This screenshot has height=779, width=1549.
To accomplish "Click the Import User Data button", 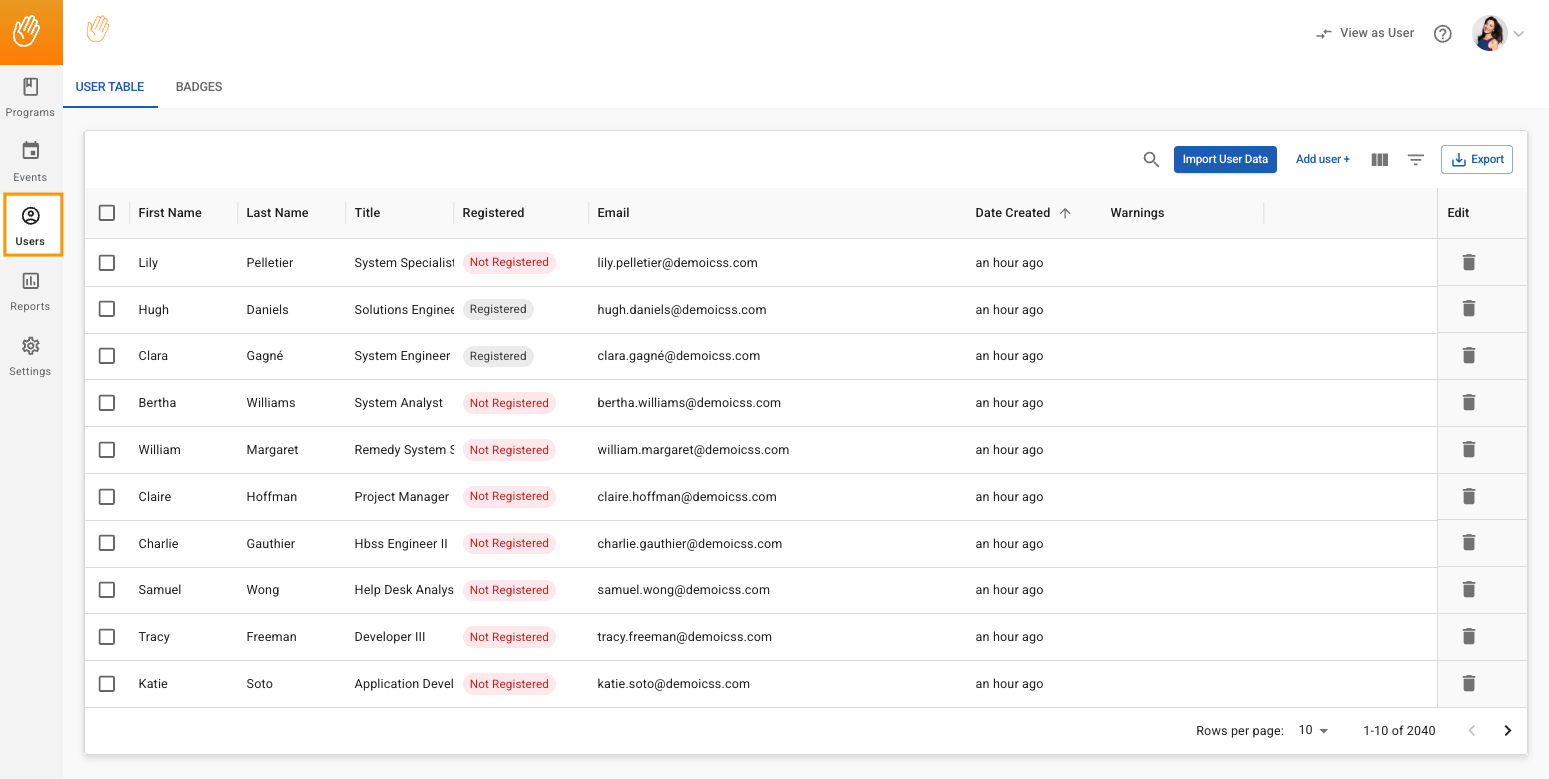I will point(1225,159).
